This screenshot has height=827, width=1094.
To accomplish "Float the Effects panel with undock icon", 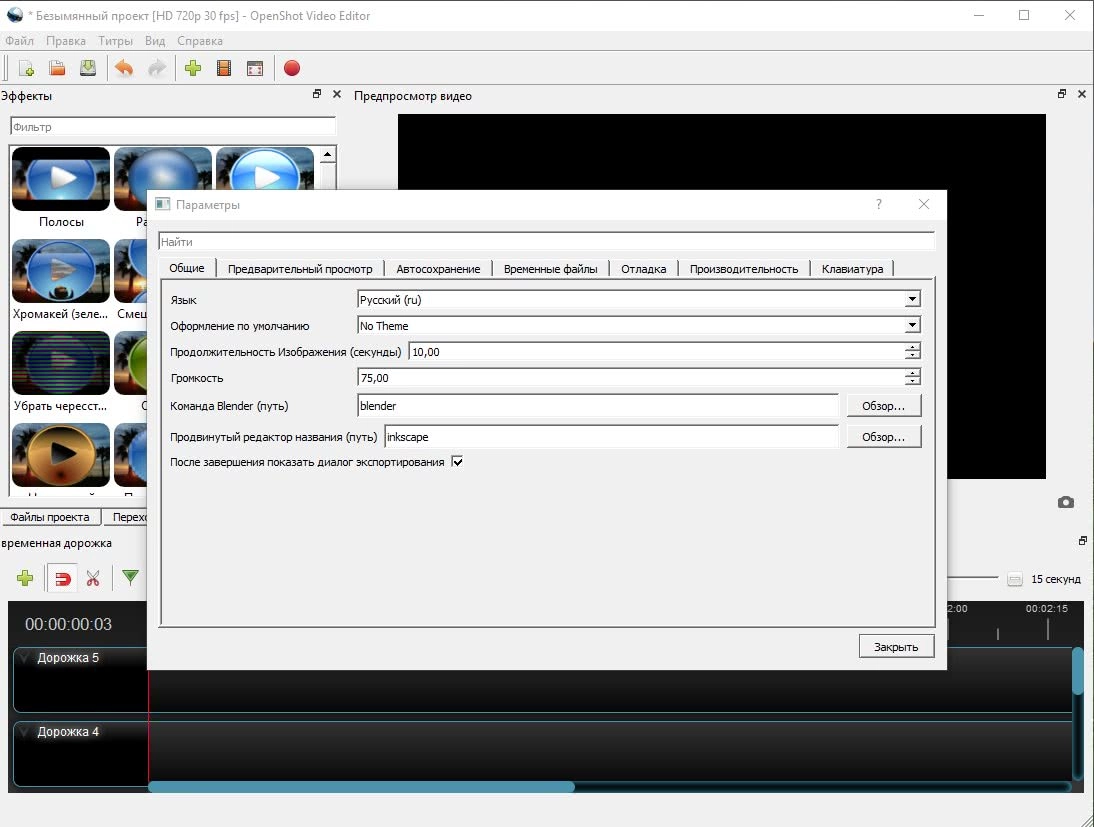I will click(317, 94).
